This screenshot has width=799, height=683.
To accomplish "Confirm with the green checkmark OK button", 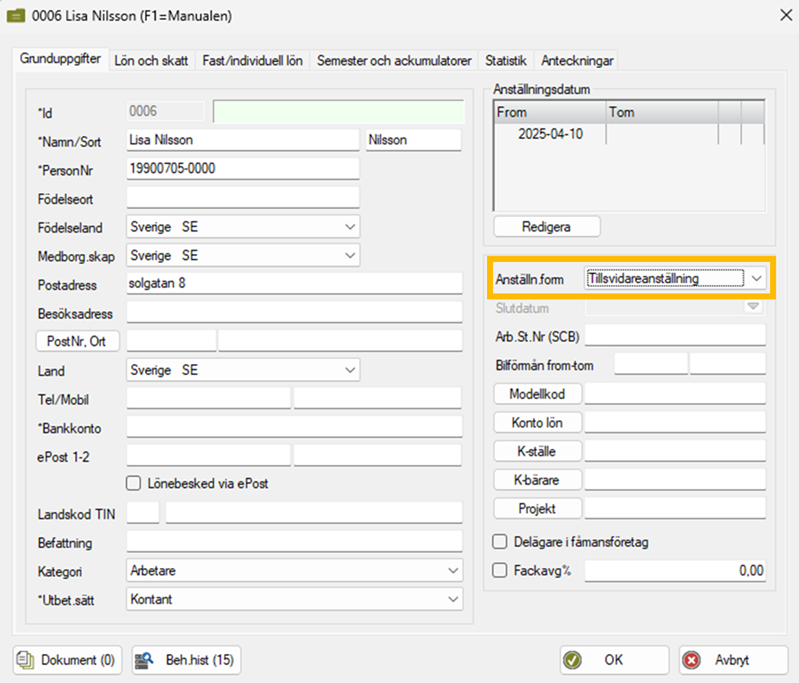I will [614, 660].
